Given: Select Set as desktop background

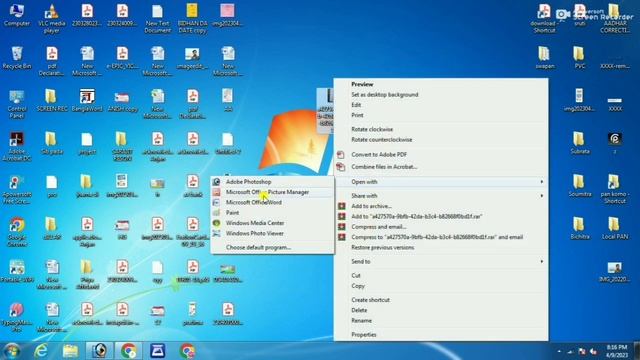Looking at the screenshot, I should (x=384, y=94).
